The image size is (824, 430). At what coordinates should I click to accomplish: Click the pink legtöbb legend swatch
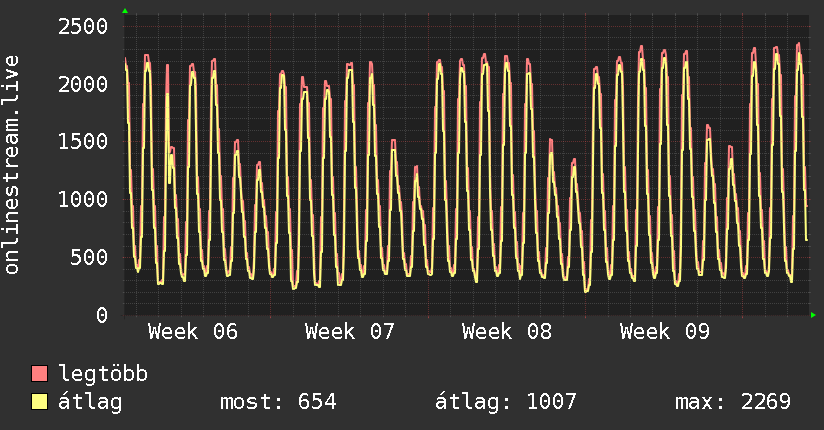point(39,373)
